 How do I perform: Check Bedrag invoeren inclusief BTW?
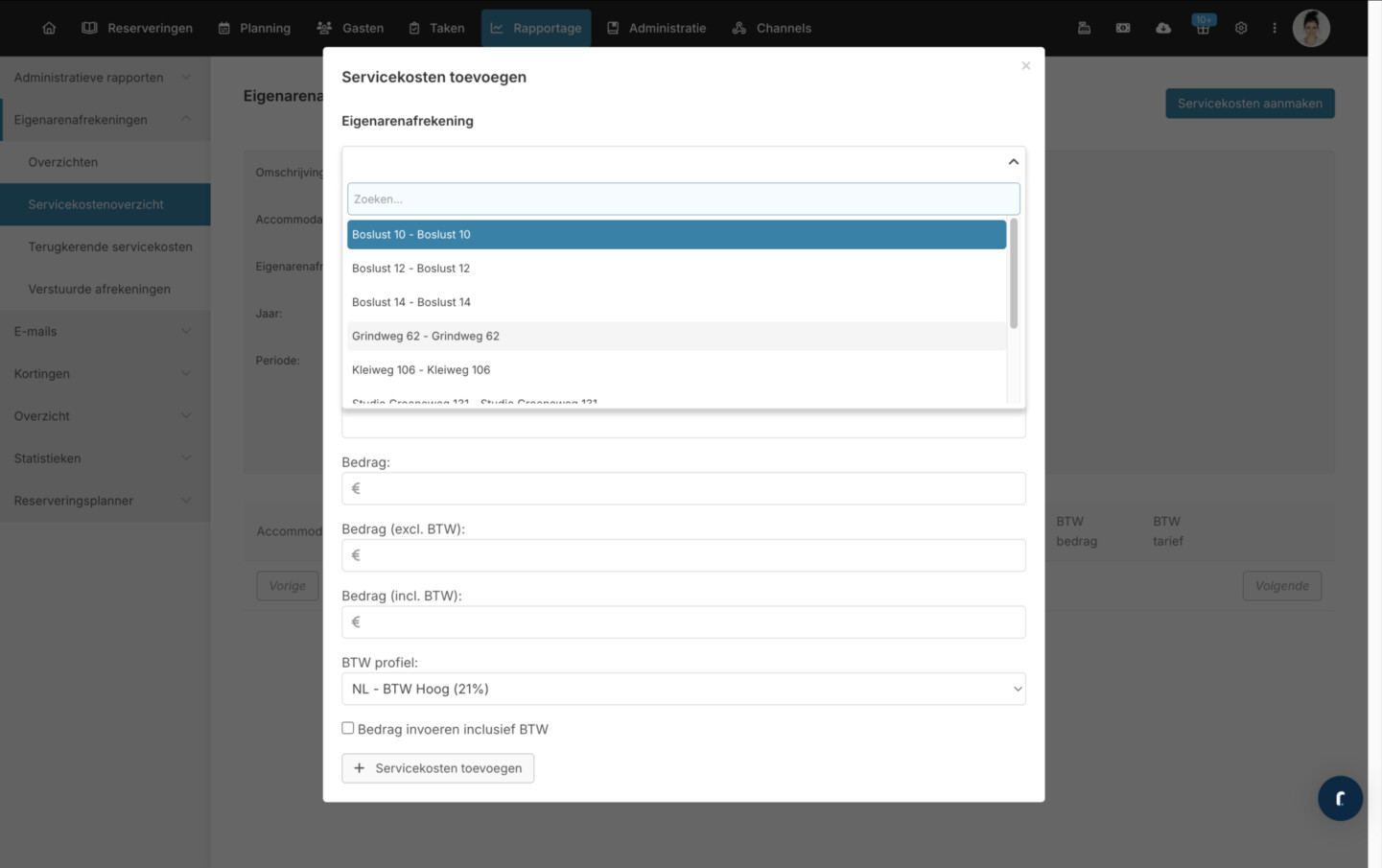(348, 728)
